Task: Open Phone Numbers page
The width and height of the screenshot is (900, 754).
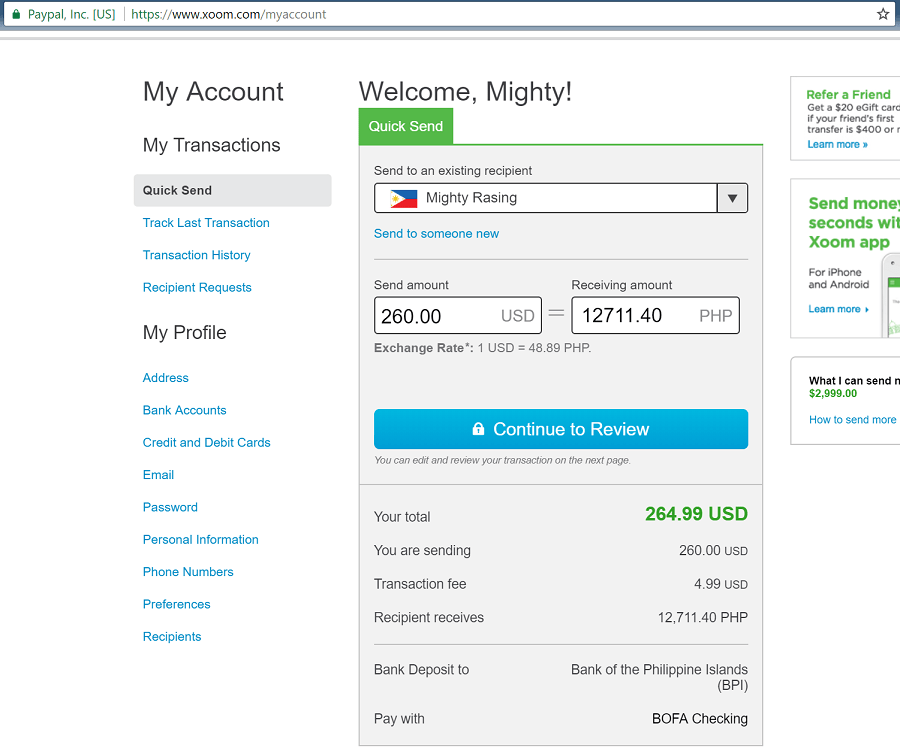Action: tap(188, 572)
